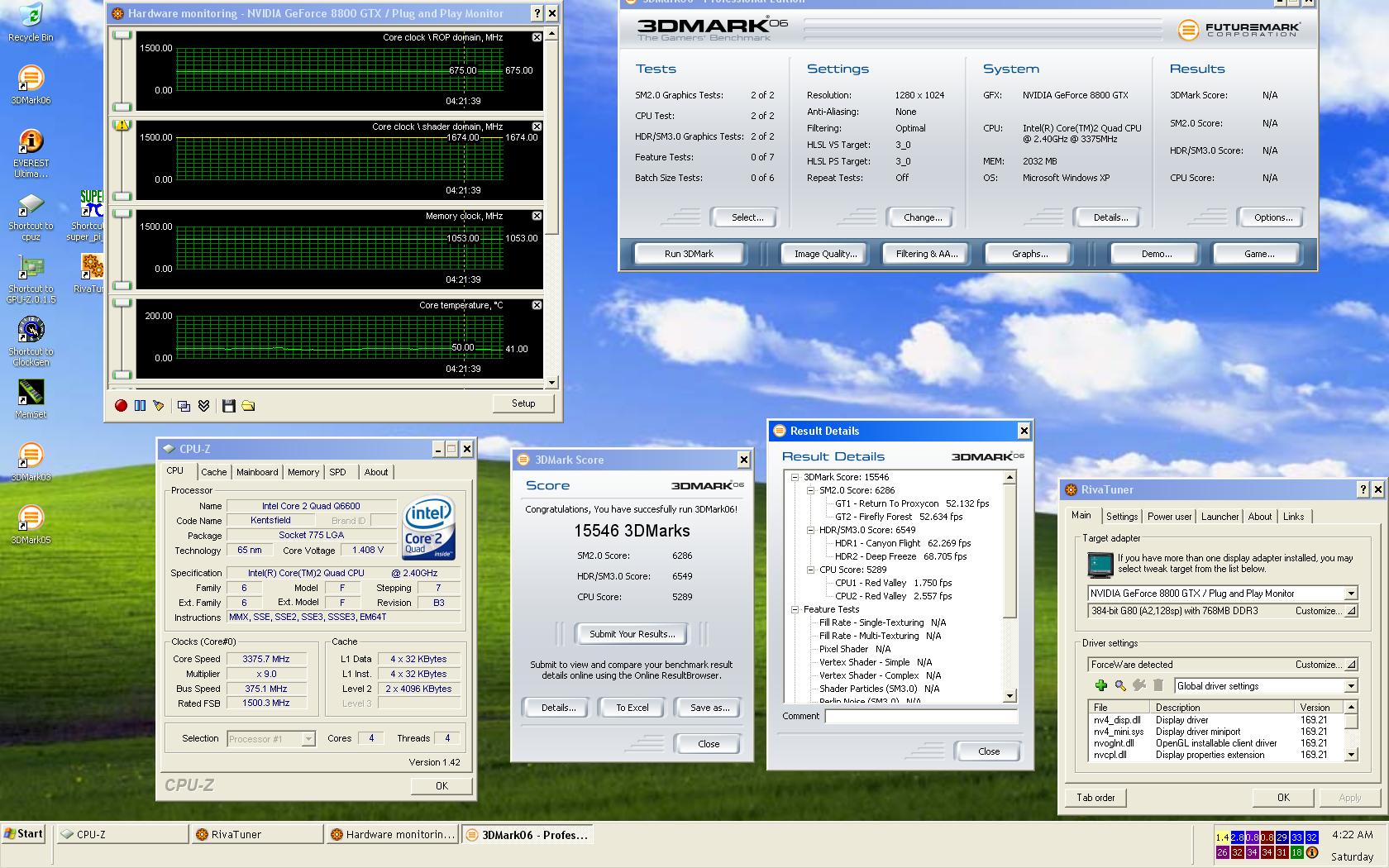
Task: Select the Shortcut to cpuz icon
Action: point(31,217)
